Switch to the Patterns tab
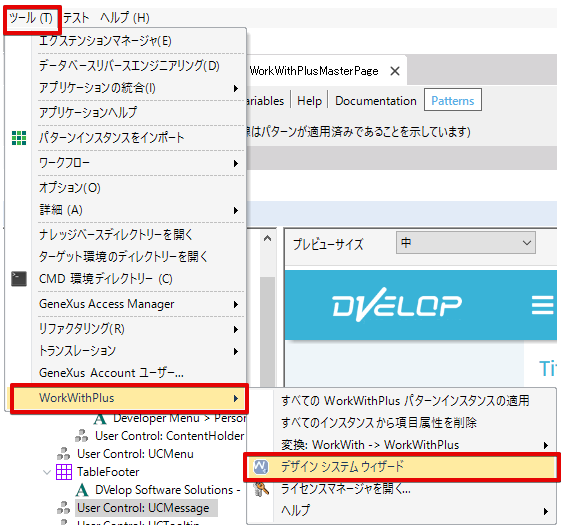 453,100
